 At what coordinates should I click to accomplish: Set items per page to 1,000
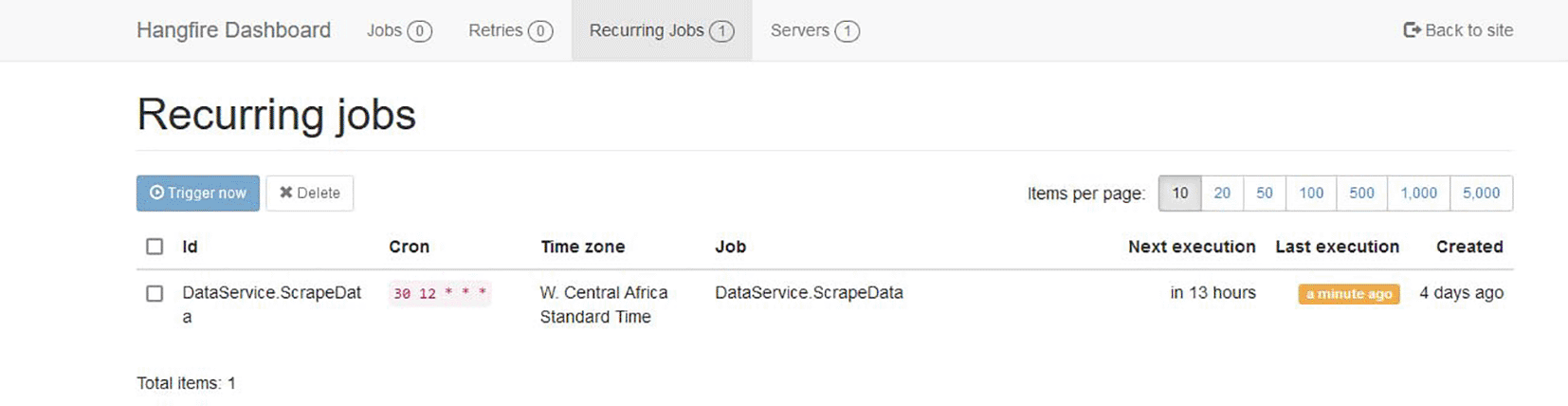[1418, 193]
